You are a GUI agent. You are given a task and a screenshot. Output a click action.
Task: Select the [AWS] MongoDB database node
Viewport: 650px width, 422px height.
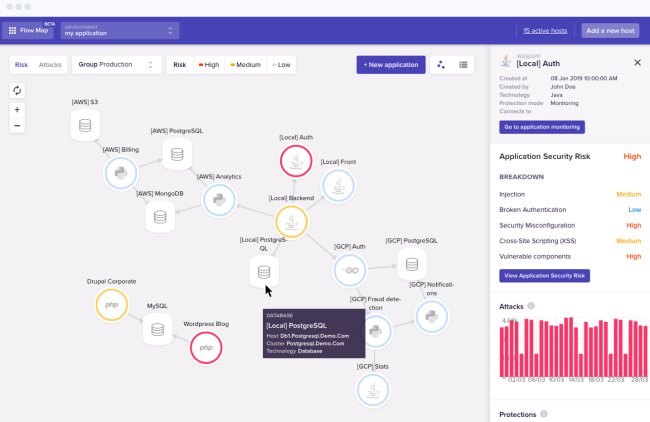tap(160, 217)
